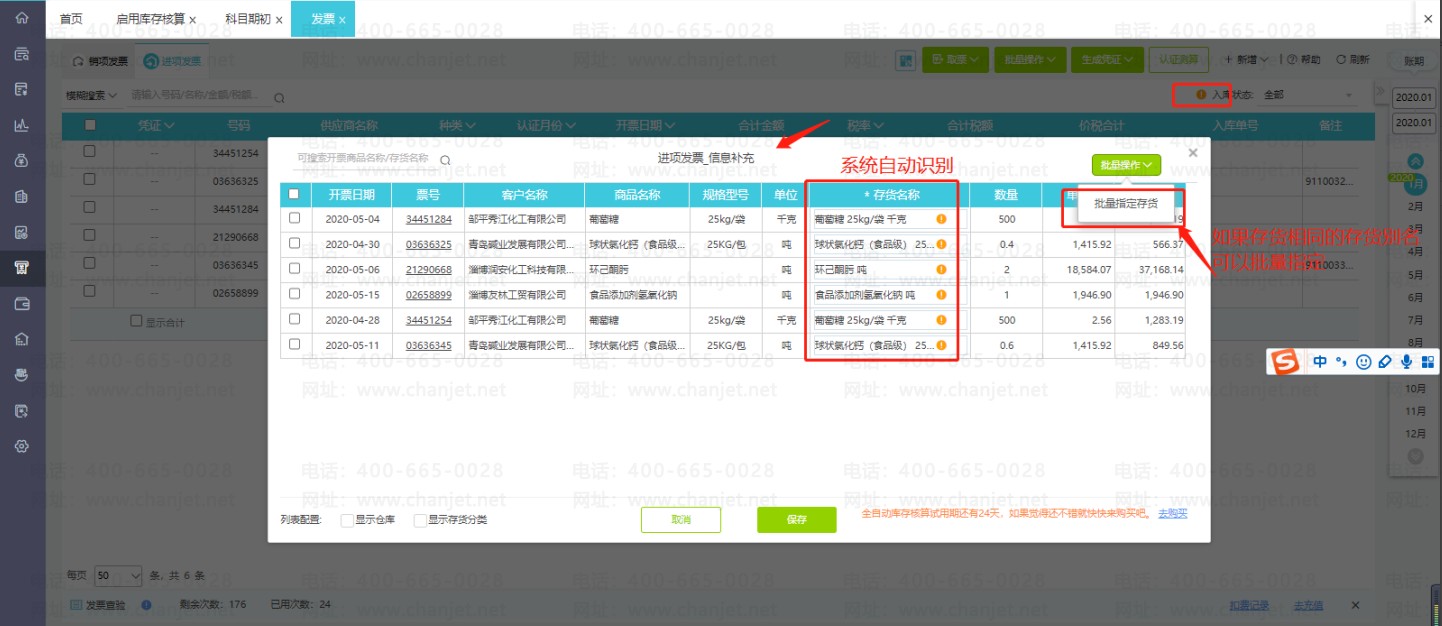Image resolution: width=1442 pixels, height=626 pixels.
Task: Click the 取消 button
Action: pos(681,520)
